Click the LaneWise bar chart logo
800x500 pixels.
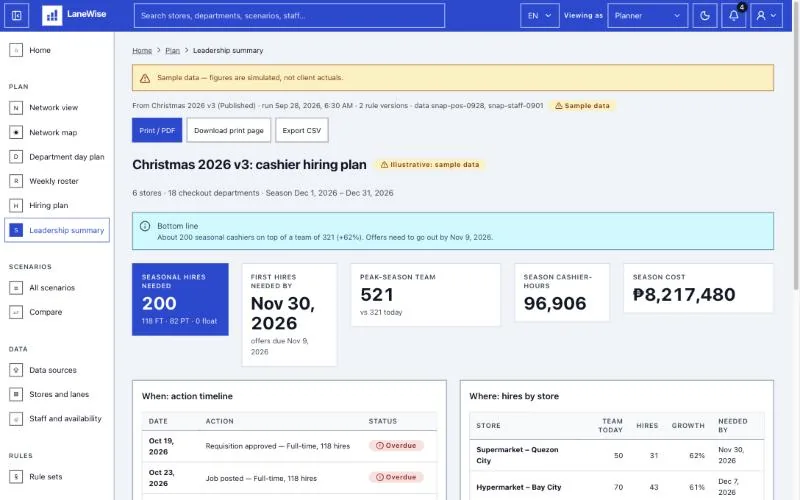click(x=52, y=16)
